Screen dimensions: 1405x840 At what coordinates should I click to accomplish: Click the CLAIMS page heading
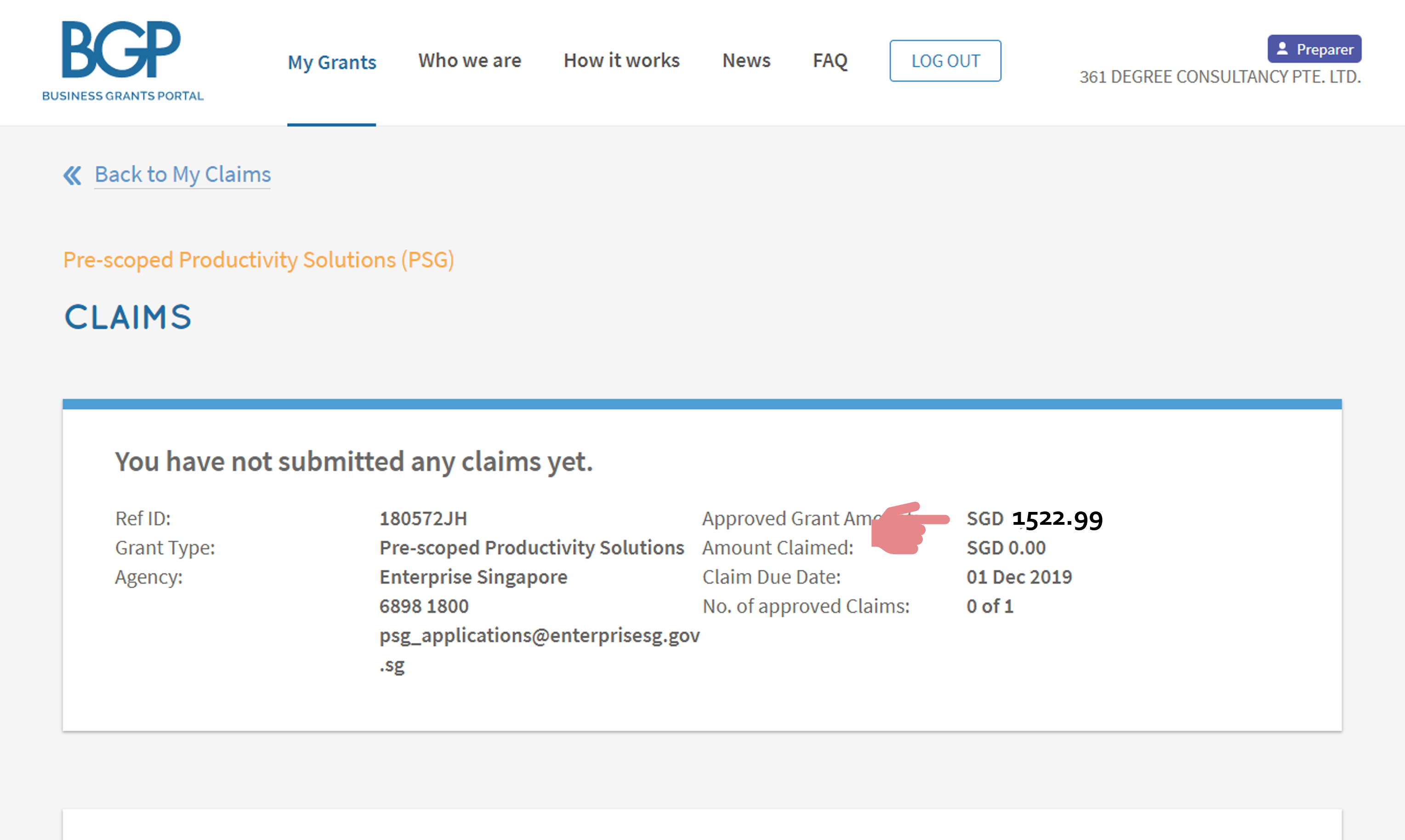tap(128, 317)
